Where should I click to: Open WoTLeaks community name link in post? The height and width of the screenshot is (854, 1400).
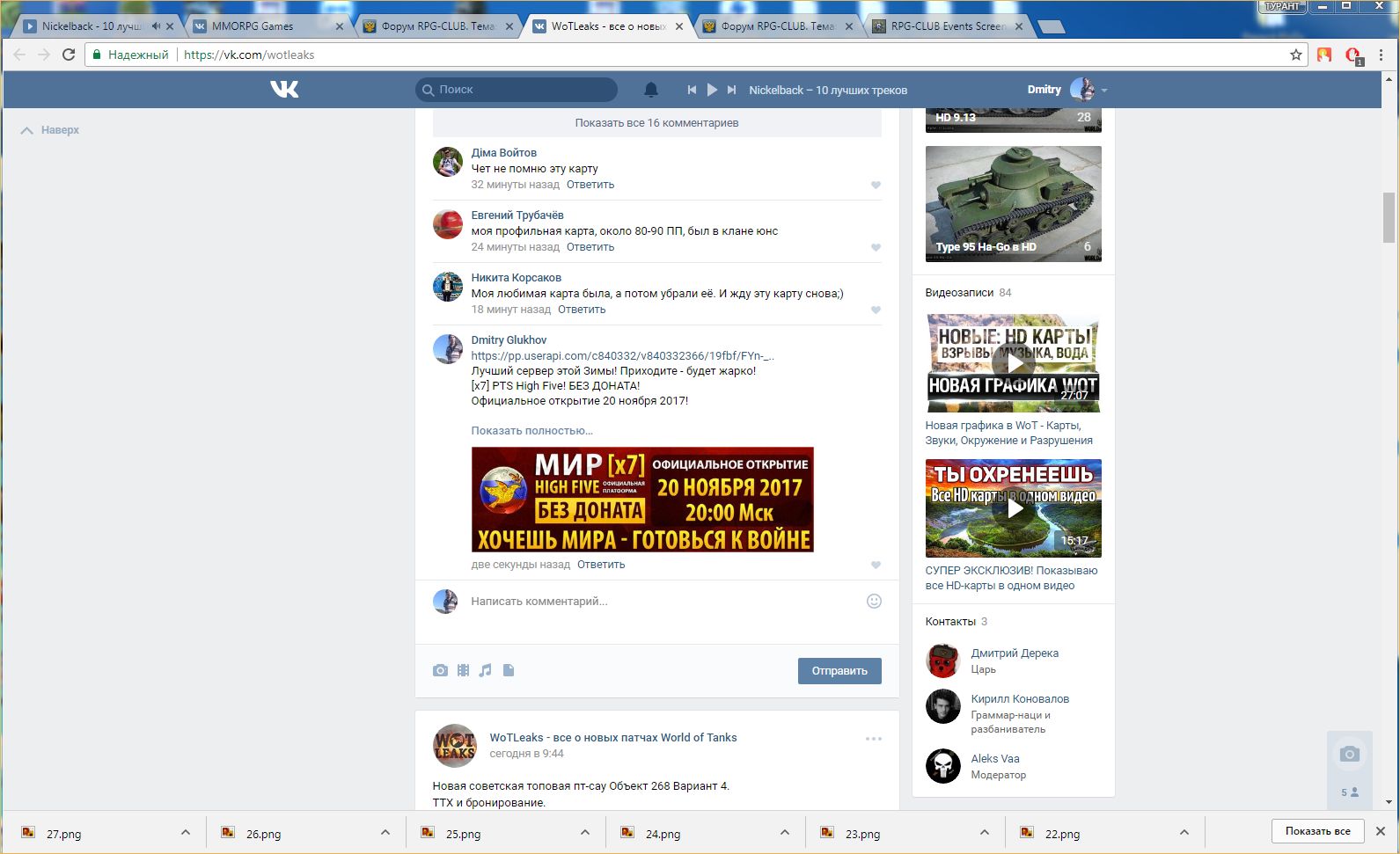coord(613,738)
